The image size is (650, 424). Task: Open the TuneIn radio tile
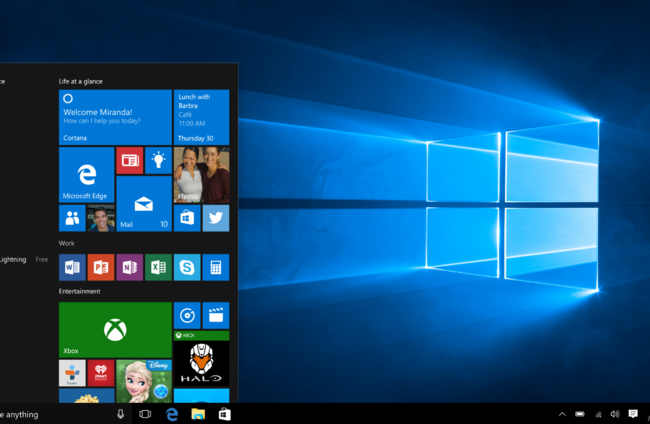pyautogui.click(x=72, y=373)
